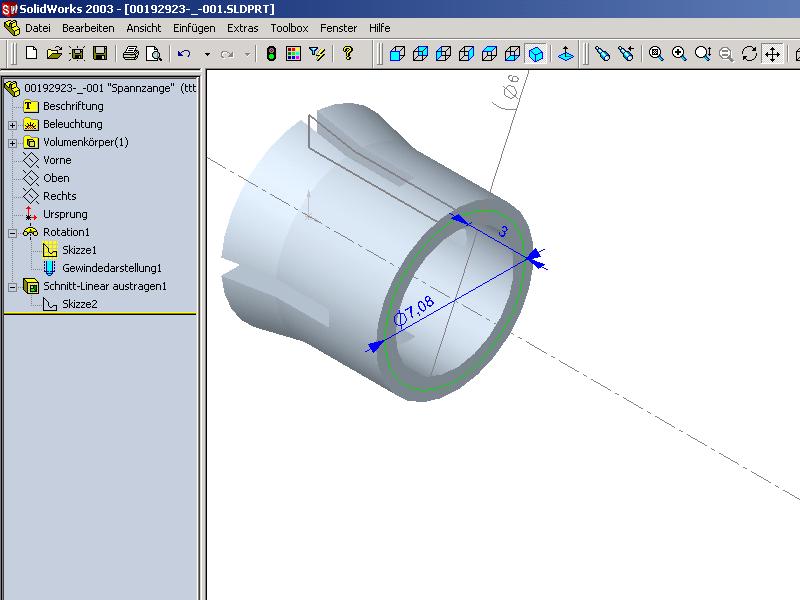Select the Pan view tool
The height and width of the screenshot is (600, 800).
772,53
